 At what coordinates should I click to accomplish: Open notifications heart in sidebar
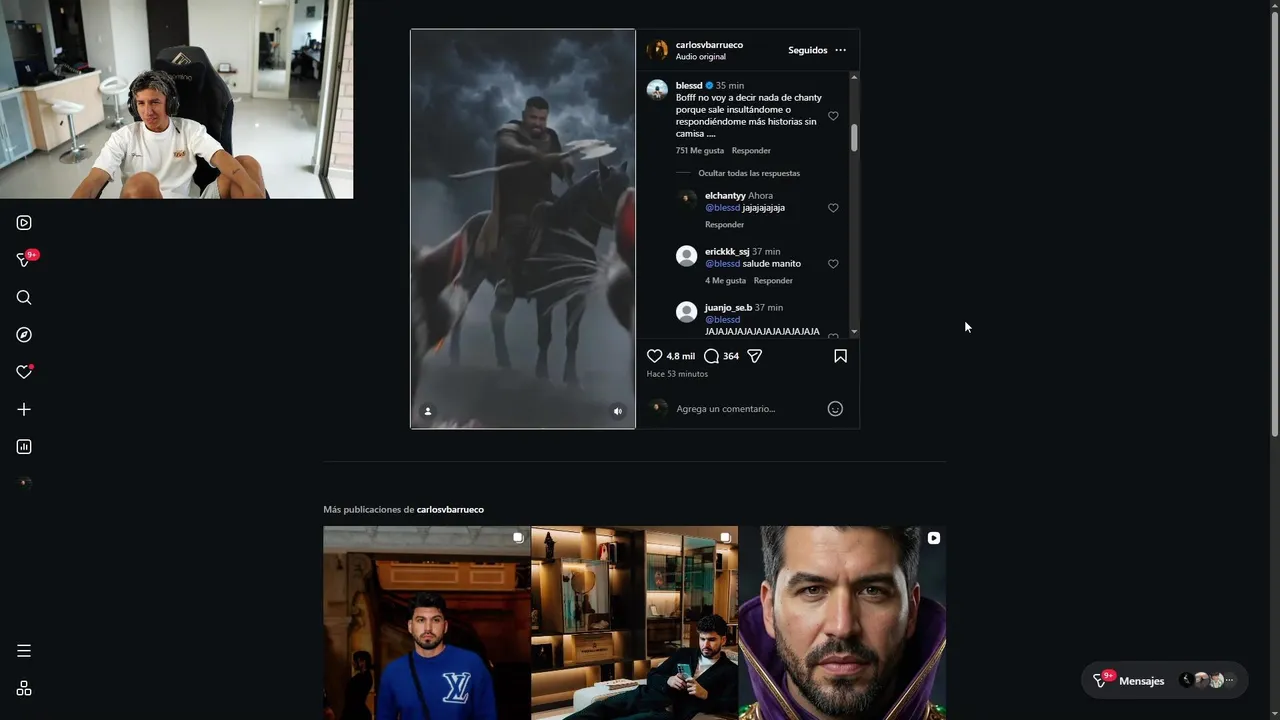[24, 372]
